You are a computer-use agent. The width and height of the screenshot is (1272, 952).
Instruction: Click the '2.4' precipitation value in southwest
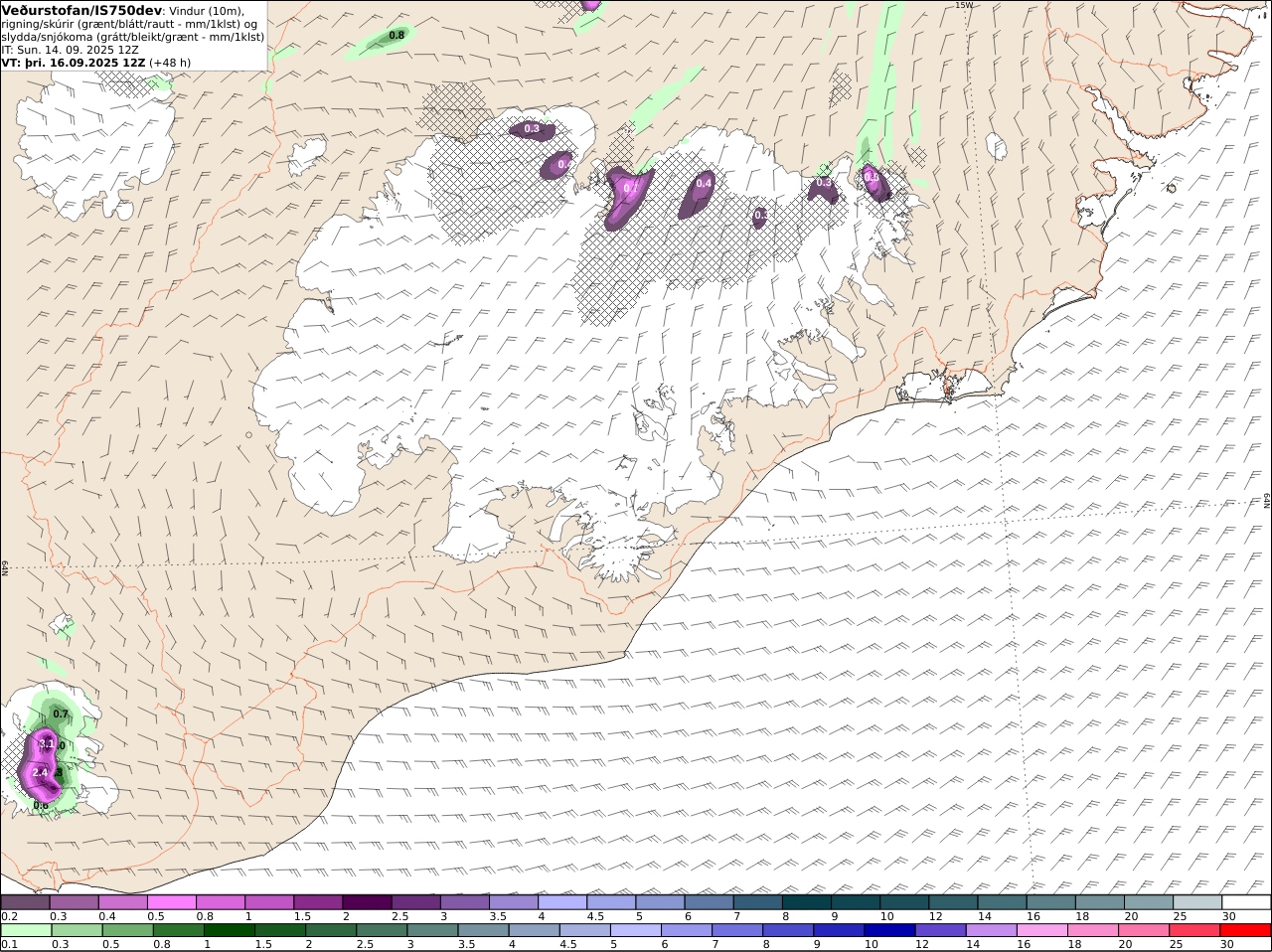click(x=41, y=772)
